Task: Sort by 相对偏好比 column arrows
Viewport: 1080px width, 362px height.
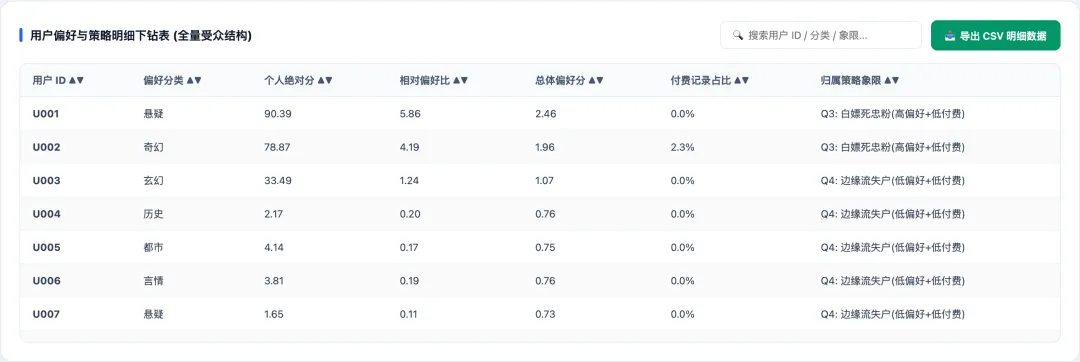Action: point(460,80)
